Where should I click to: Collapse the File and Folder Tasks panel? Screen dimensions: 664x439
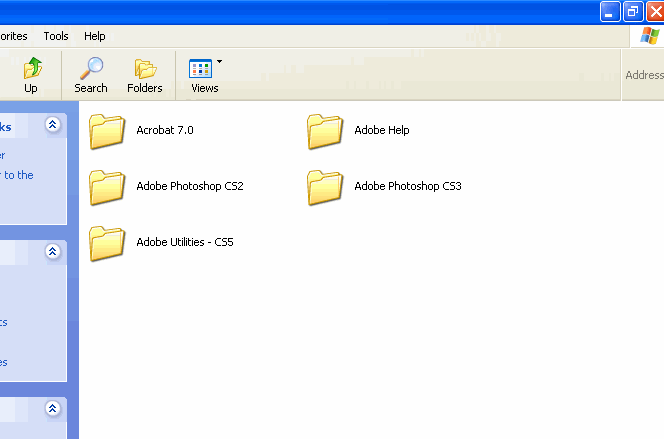click(x=53, y=125)
